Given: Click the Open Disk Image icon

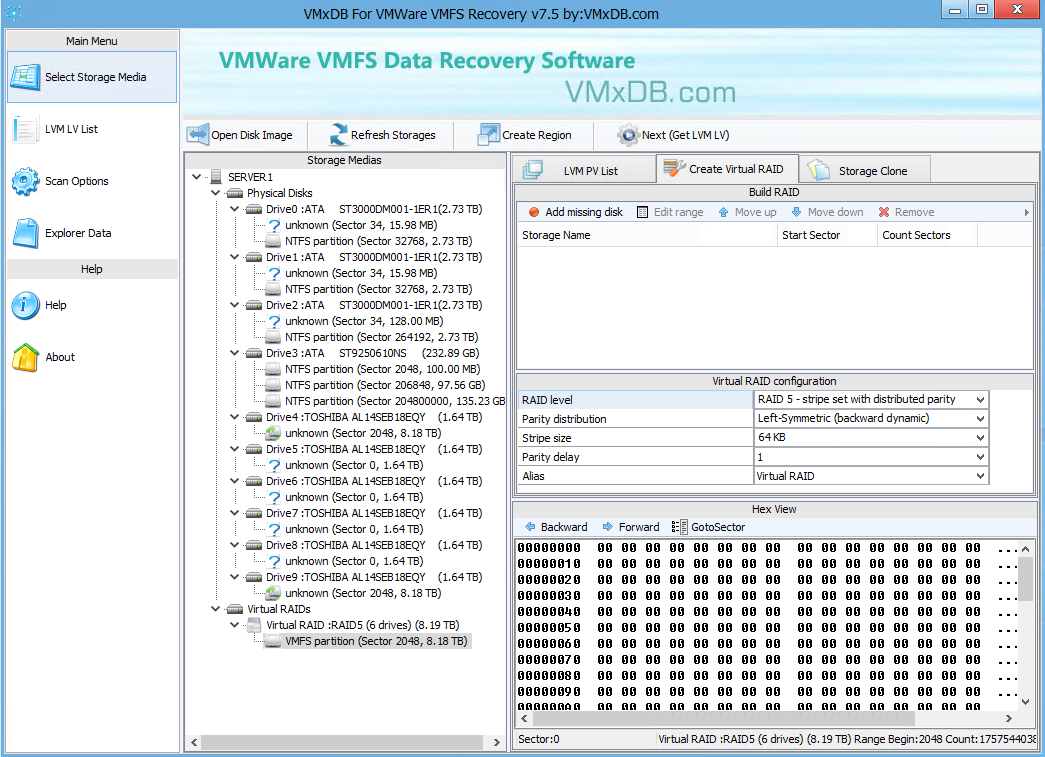Looking at the screenshot, I should [x=197, y=135].
